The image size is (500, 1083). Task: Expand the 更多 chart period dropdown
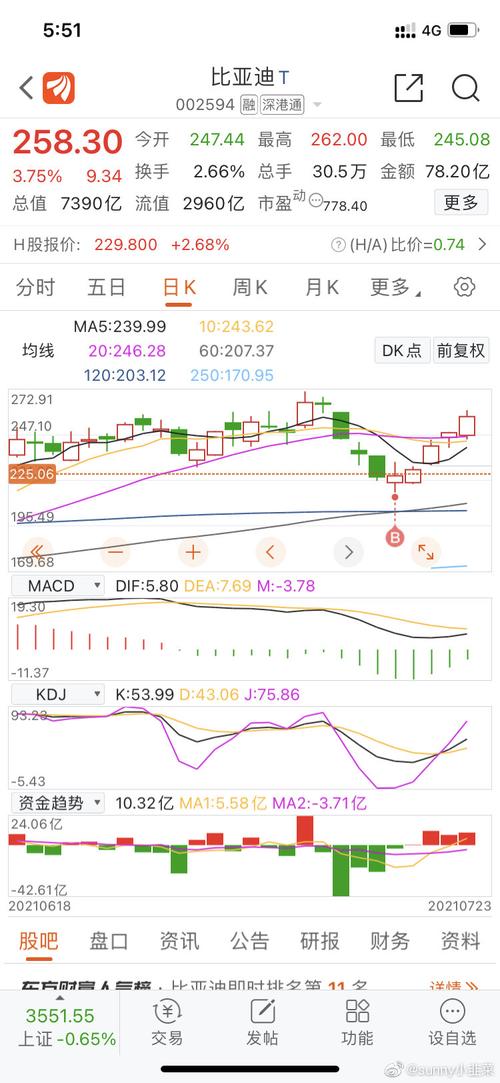(x=396, y=287)
